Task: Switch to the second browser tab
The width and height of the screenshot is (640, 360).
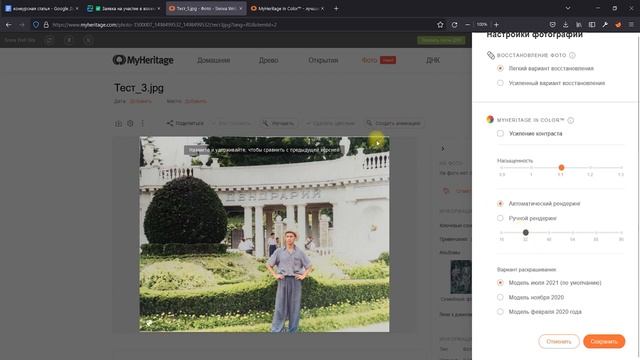Action: tap(124, 8)
